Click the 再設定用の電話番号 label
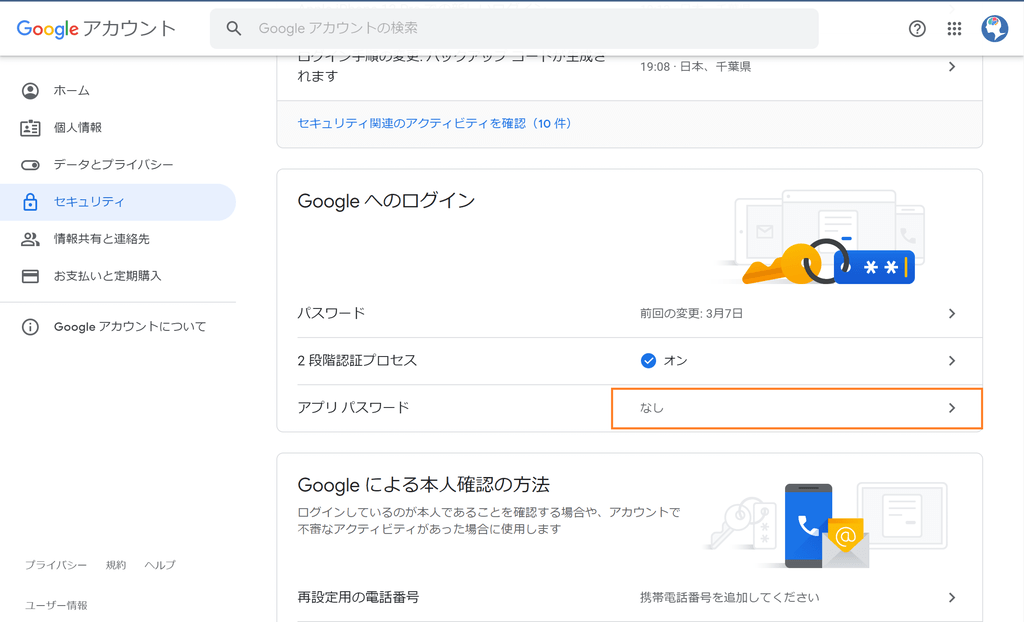Screen dimensions: 1024x622 click(358, 597)
